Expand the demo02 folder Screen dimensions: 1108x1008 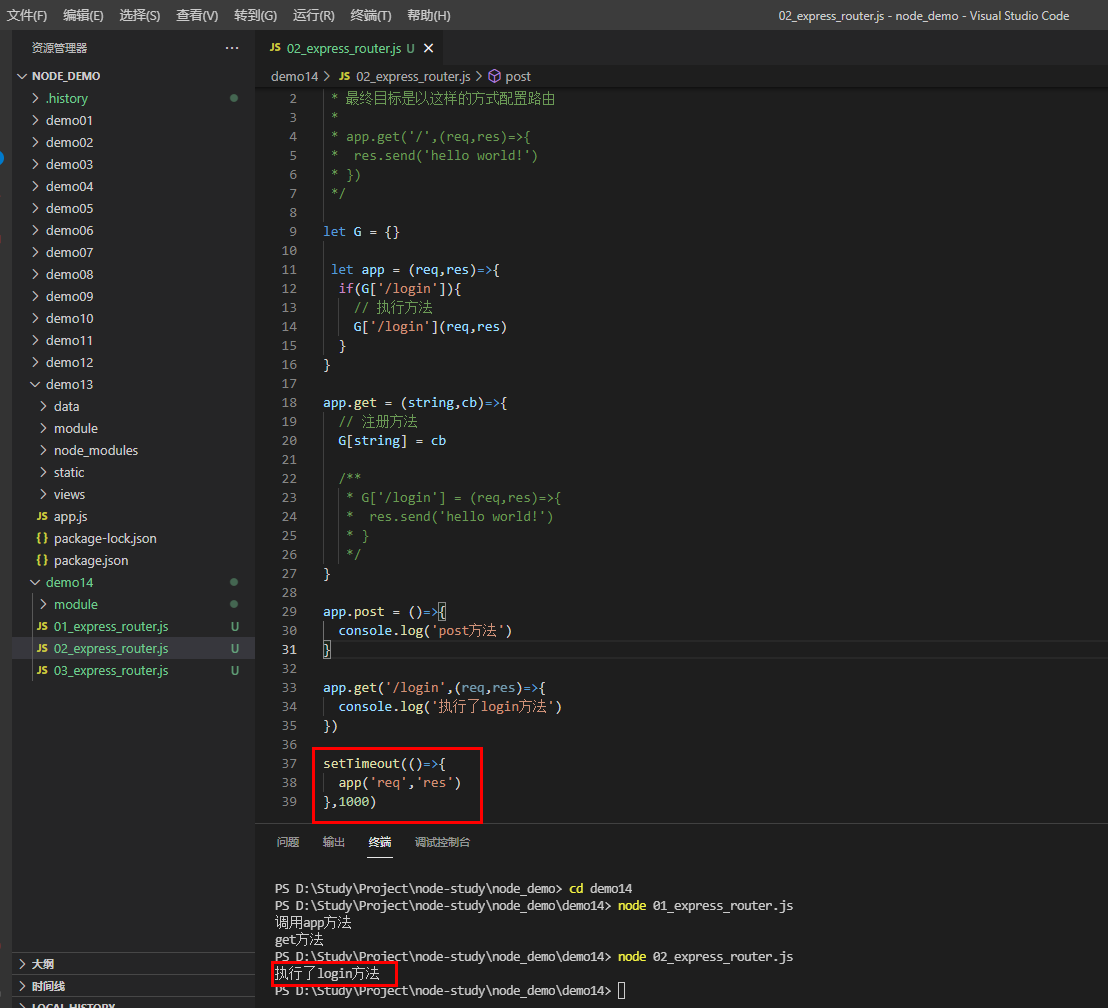click(134, 142)
